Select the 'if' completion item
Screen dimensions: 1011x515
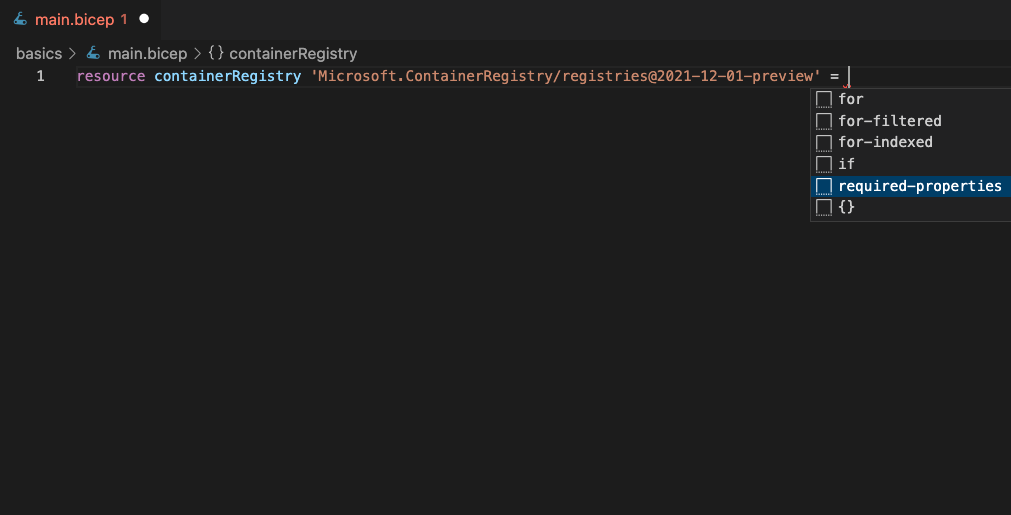[910, 164]
